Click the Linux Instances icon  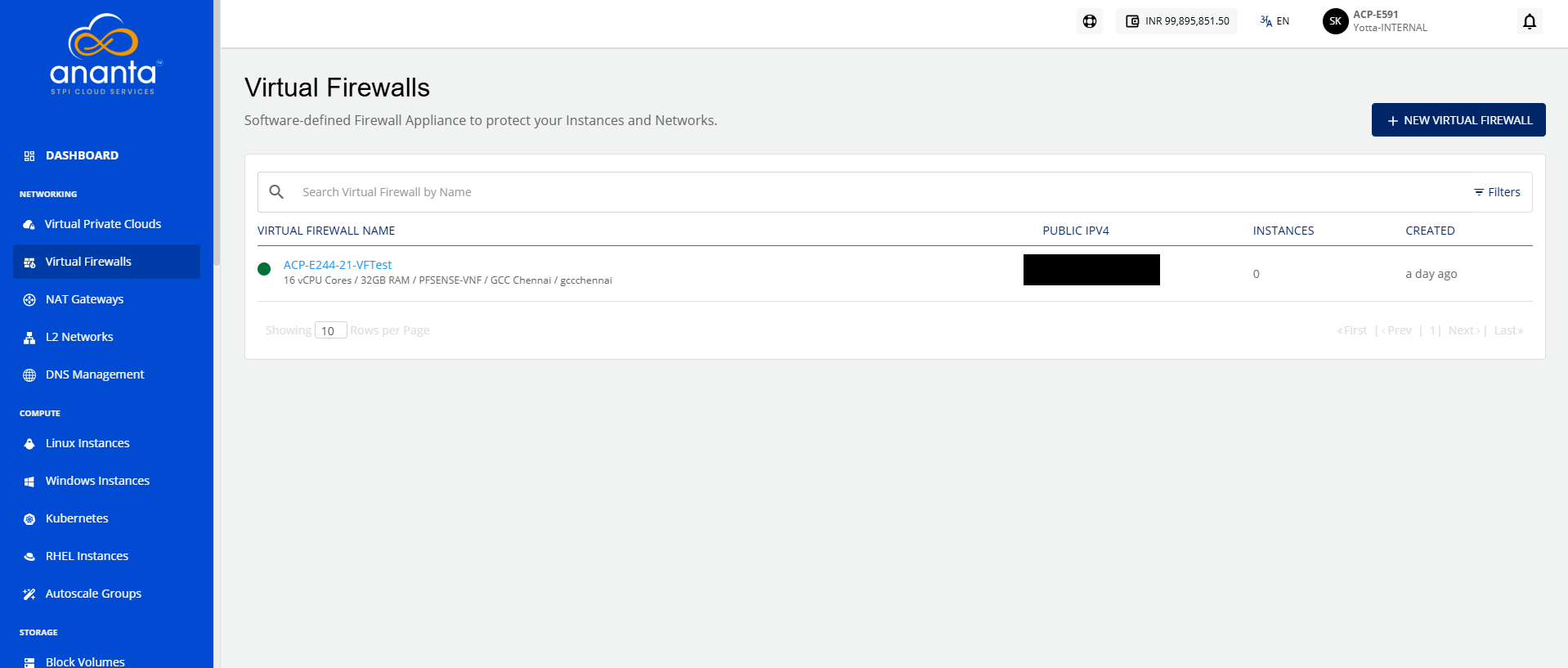point(29,444)
